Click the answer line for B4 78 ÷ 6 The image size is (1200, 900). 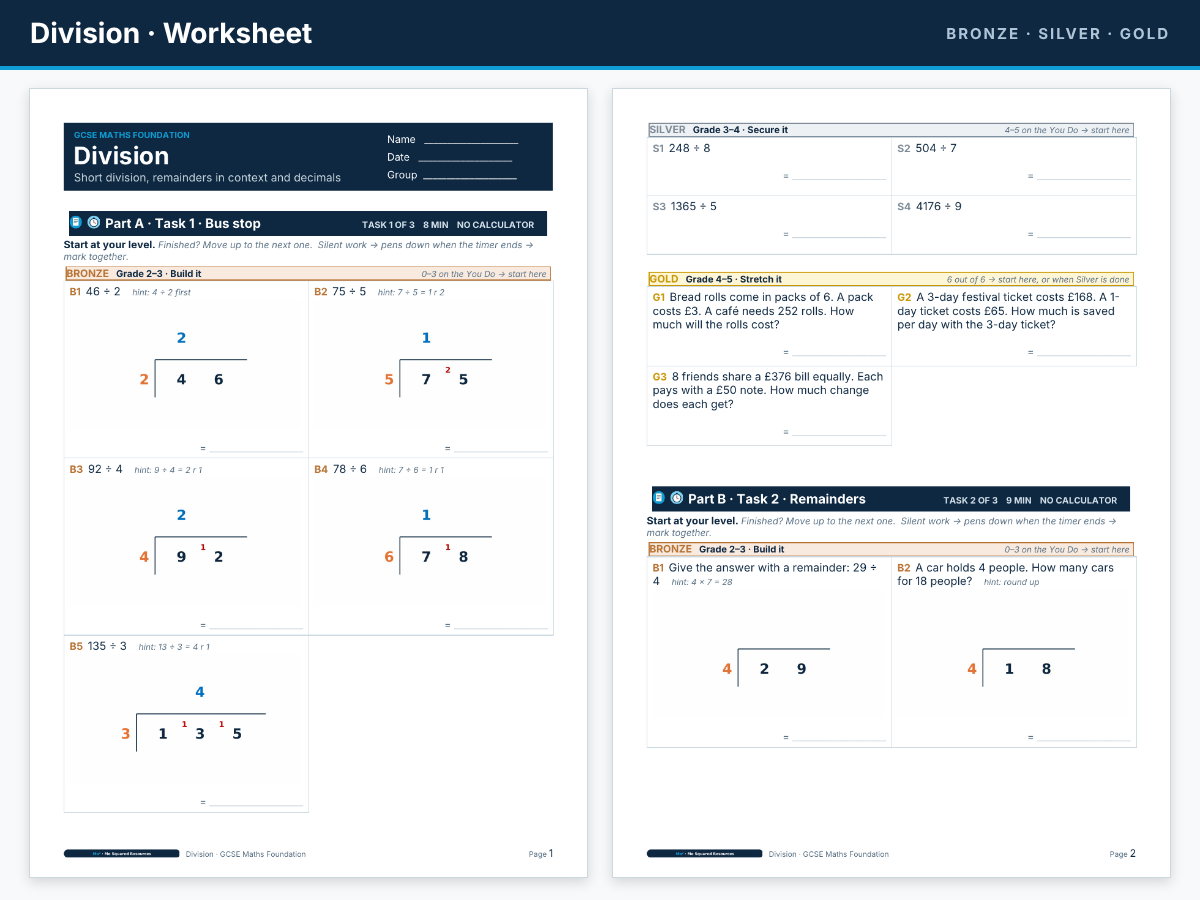pyautogui.click(x=501, y=628)
